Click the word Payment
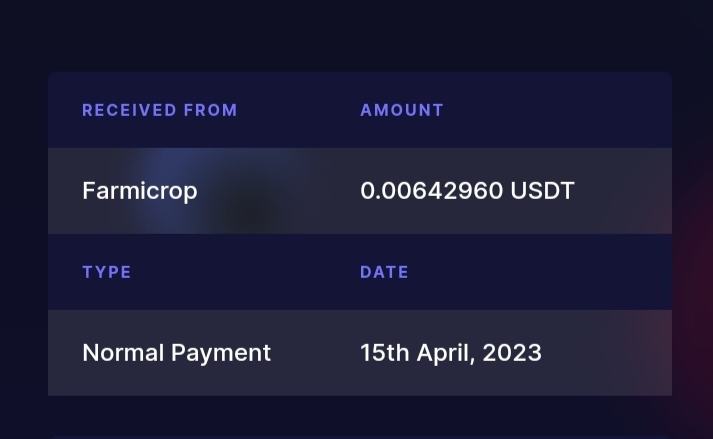 [x=221, y=353]
